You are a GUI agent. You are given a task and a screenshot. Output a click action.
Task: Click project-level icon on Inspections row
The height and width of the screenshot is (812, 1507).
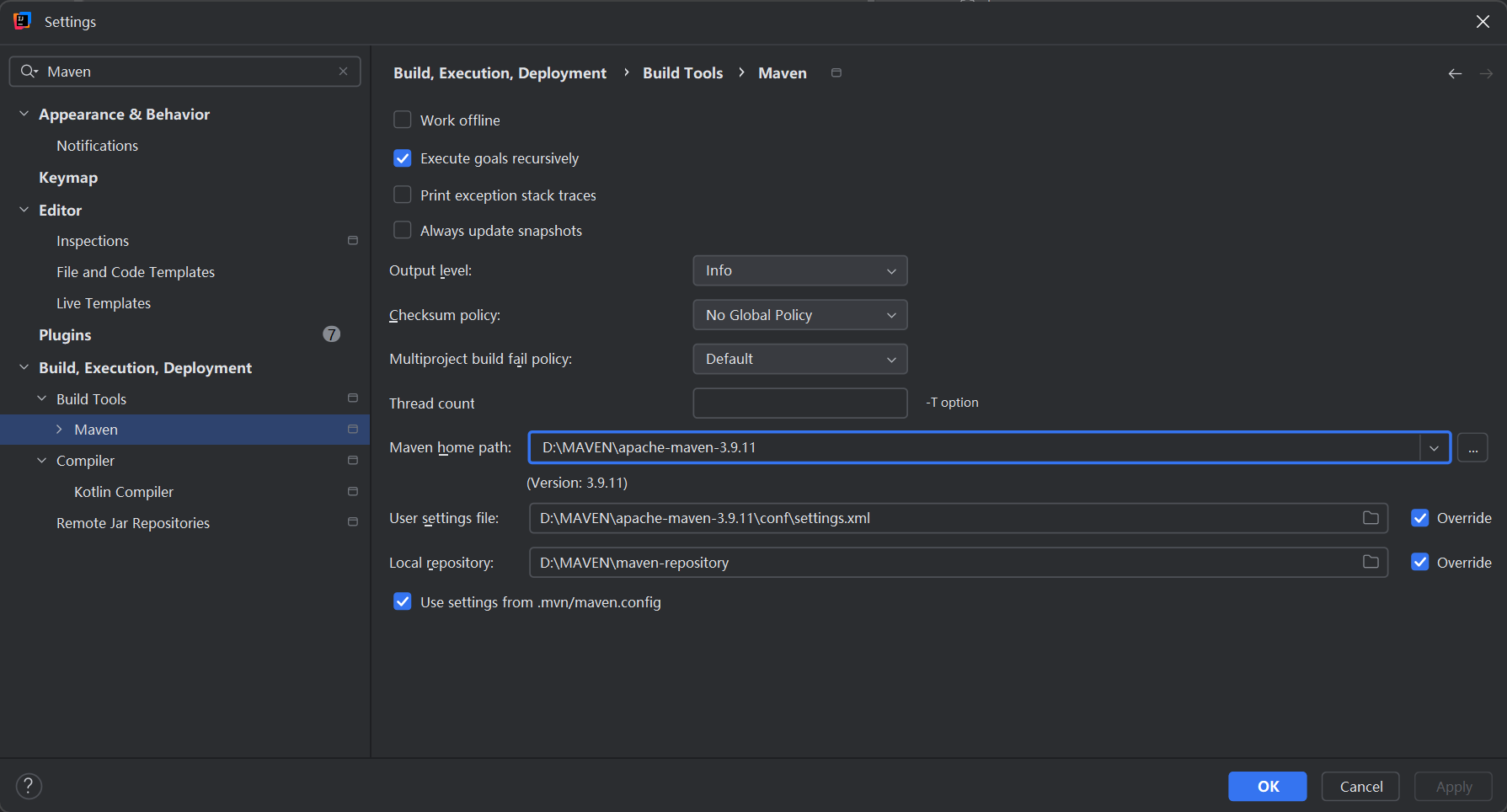click(x=353, y=241)
